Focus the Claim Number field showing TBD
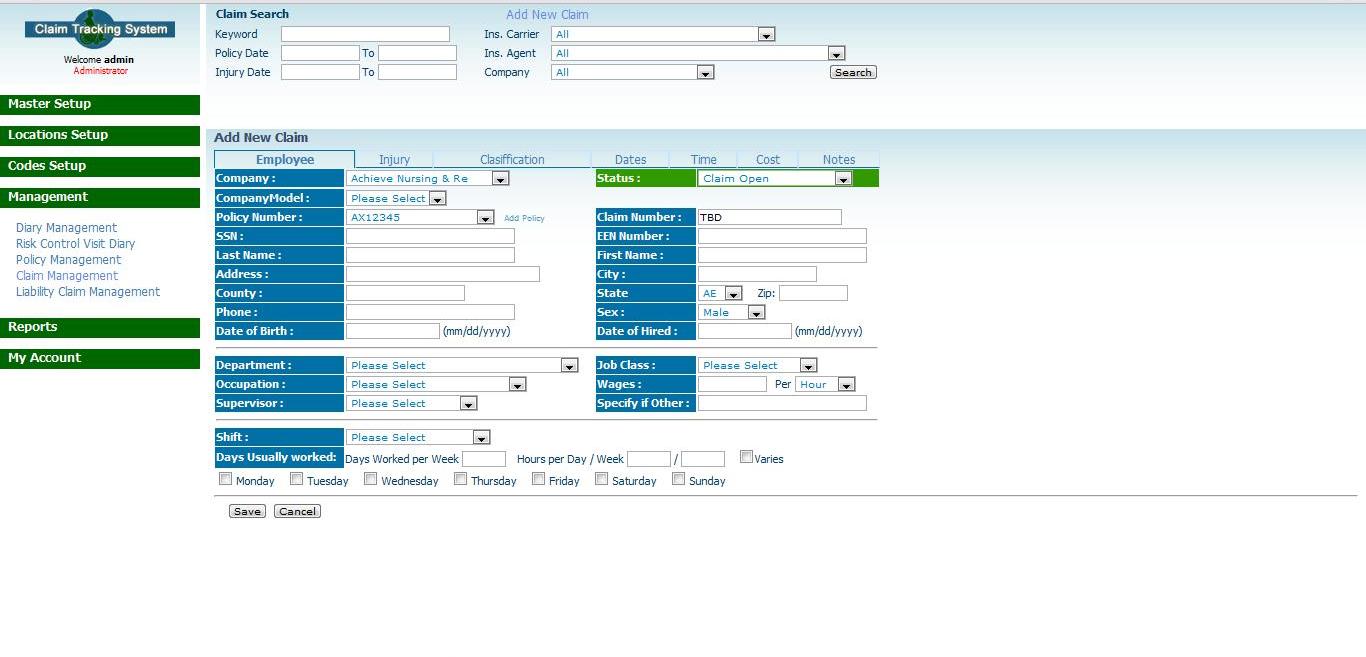This screenshot has width=1366, height=657. 770,217
